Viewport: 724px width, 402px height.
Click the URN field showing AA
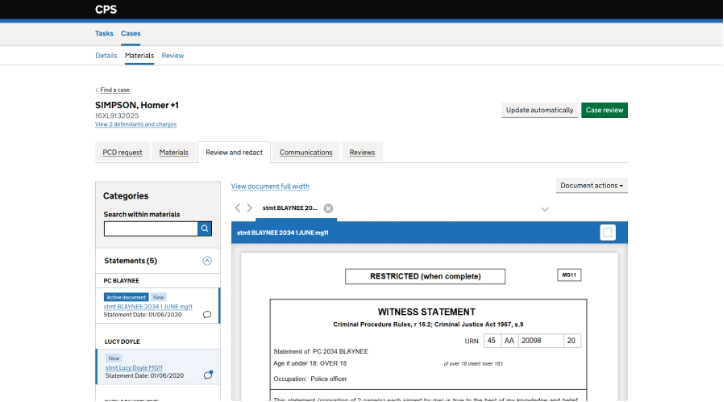click(509, 341)
